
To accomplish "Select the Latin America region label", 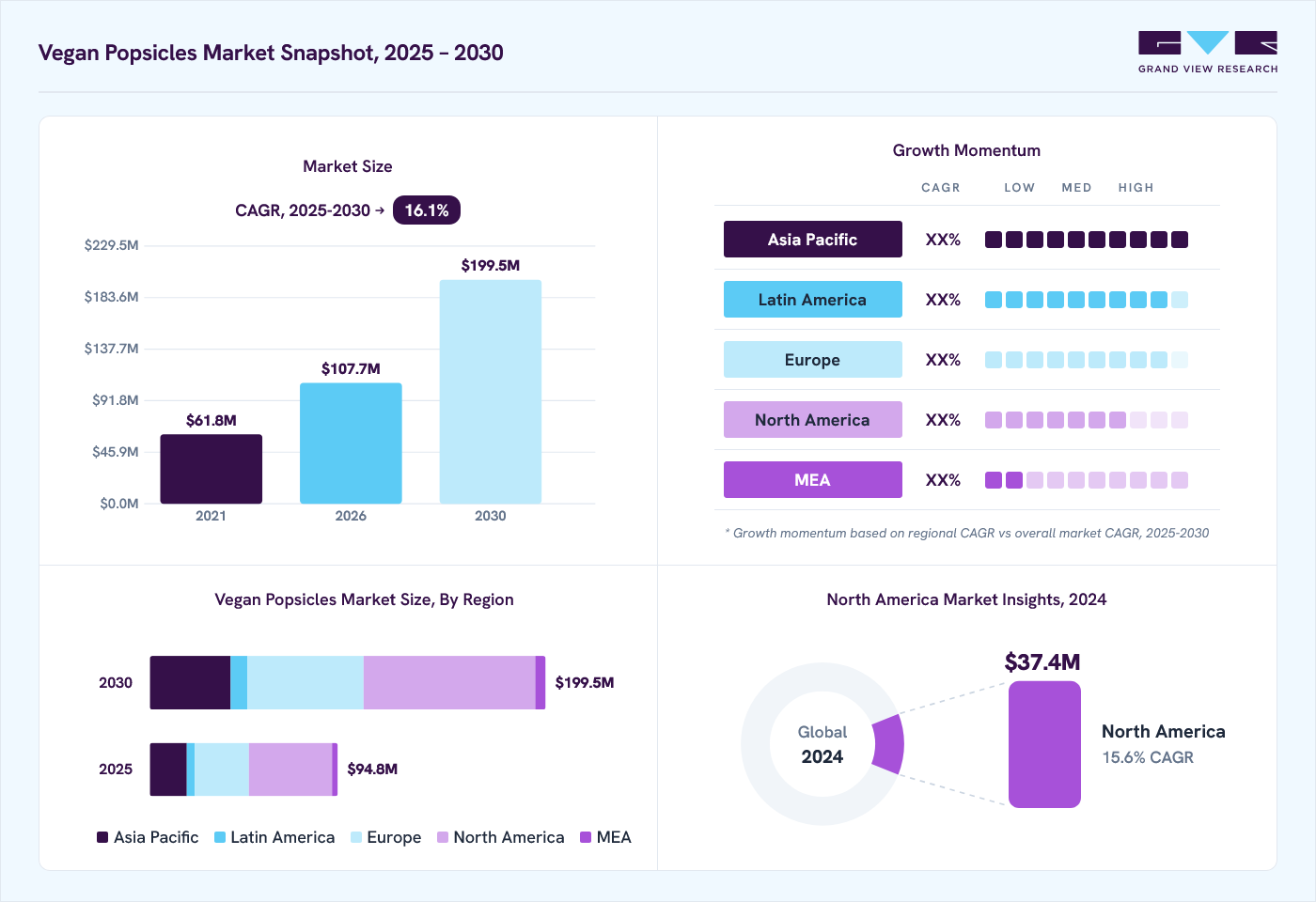I will pos(813,300).
